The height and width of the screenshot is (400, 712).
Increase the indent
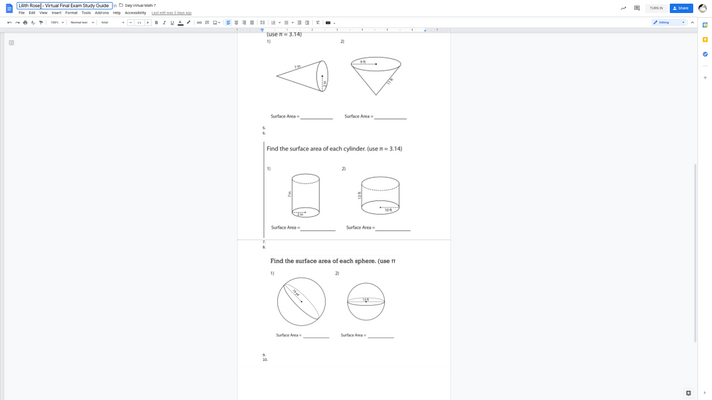307,23
